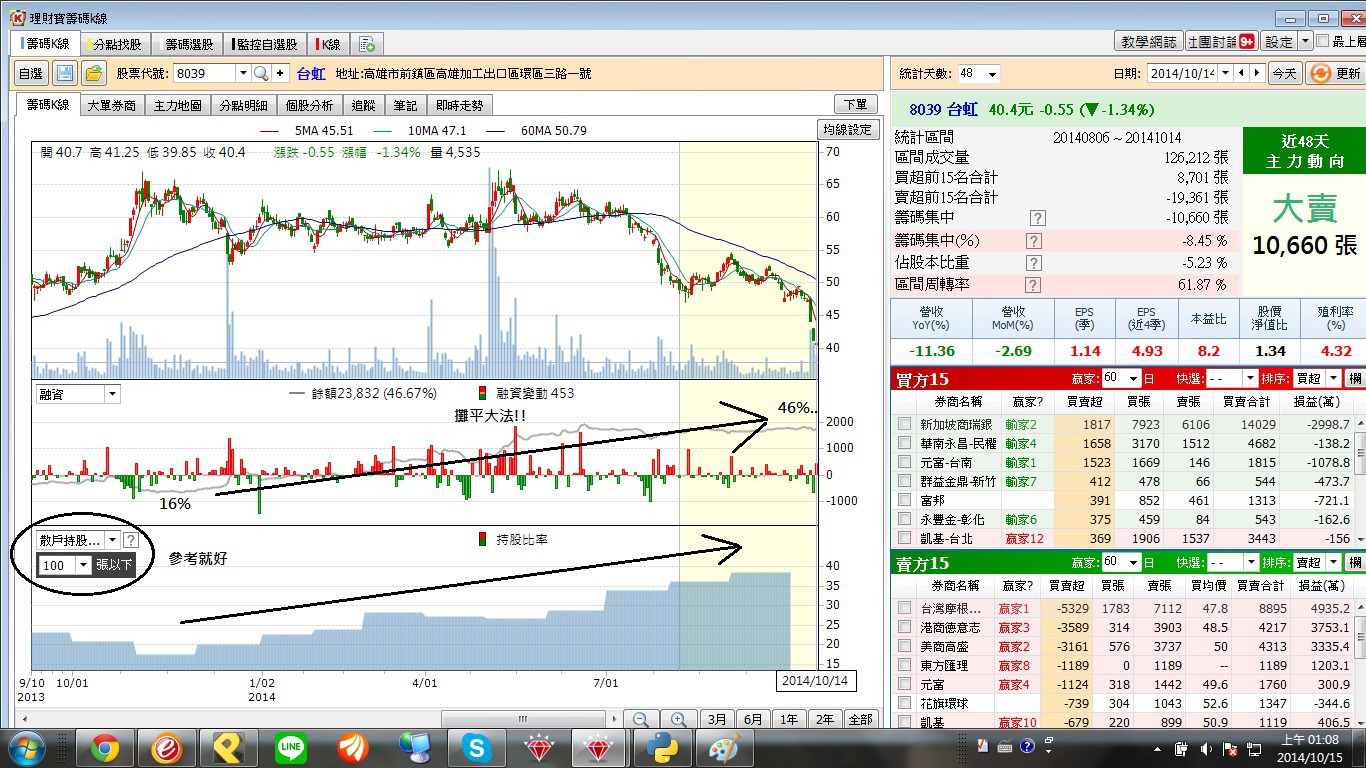Viewport: 1366px width, 768px height.
Task: Open the help icon beside 籌碼集中
Action: click(x=1037, y=218)
